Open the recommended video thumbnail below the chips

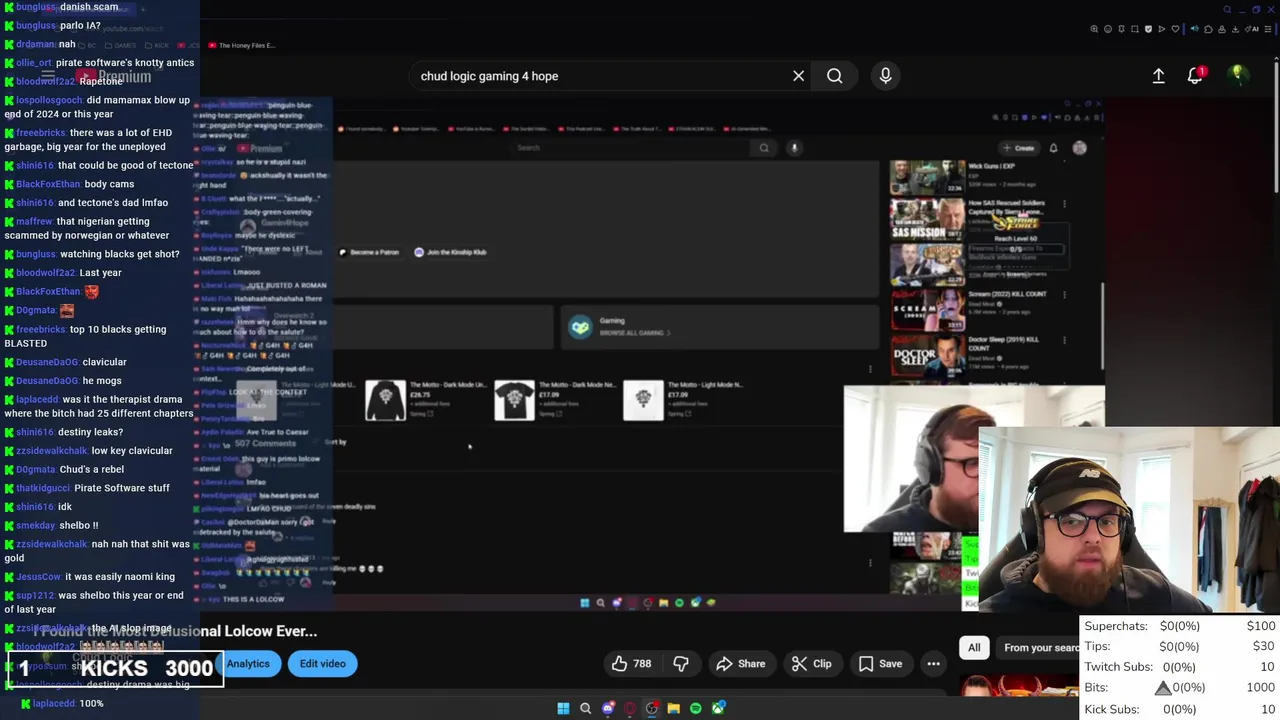click(1020, 686)
